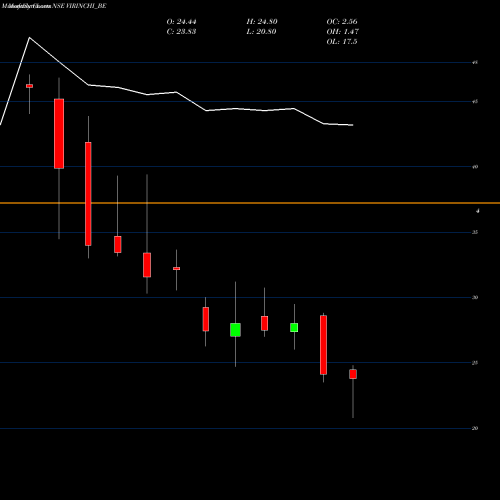Select the close value C: 23.83
The width and height of the screenshot is (500, 500).
coord(181,32)
